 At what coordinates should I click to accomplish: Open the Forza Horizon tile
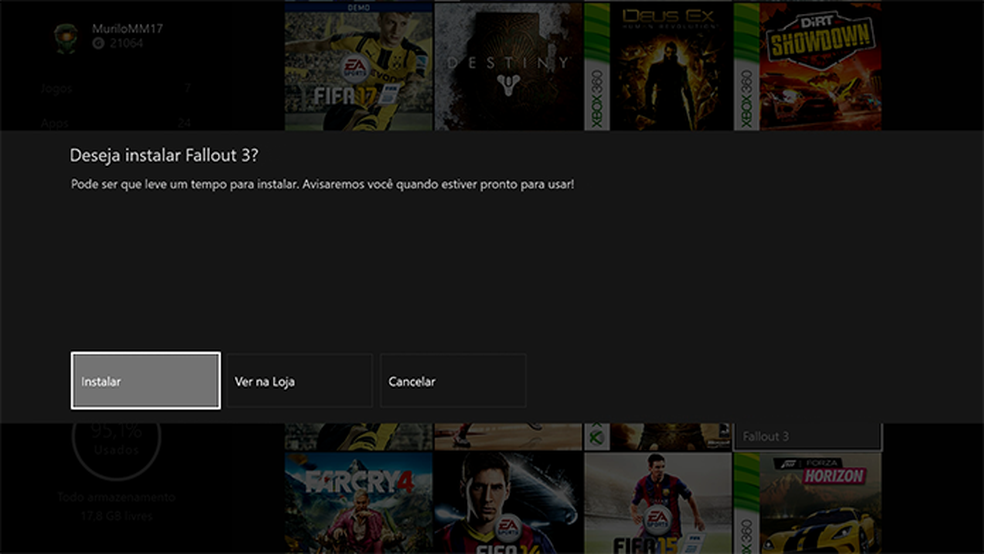(x=807, y=503)
